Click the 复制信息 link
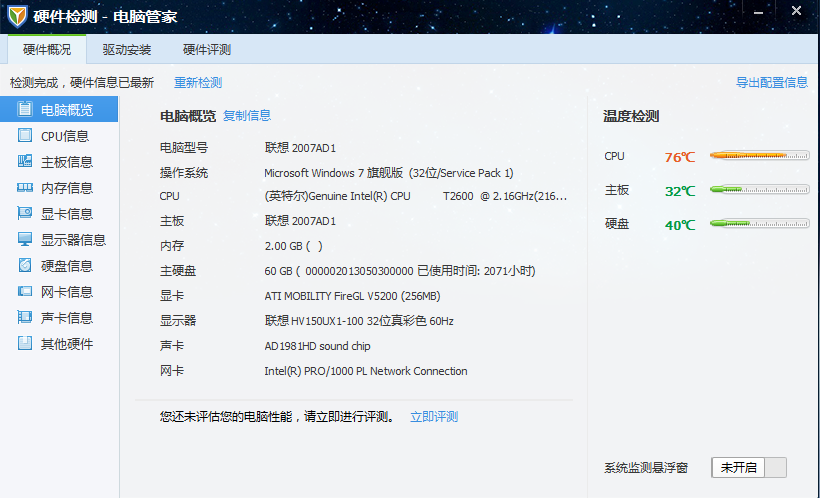The height and width of the screenshot is (498, 820). [247, 116]
